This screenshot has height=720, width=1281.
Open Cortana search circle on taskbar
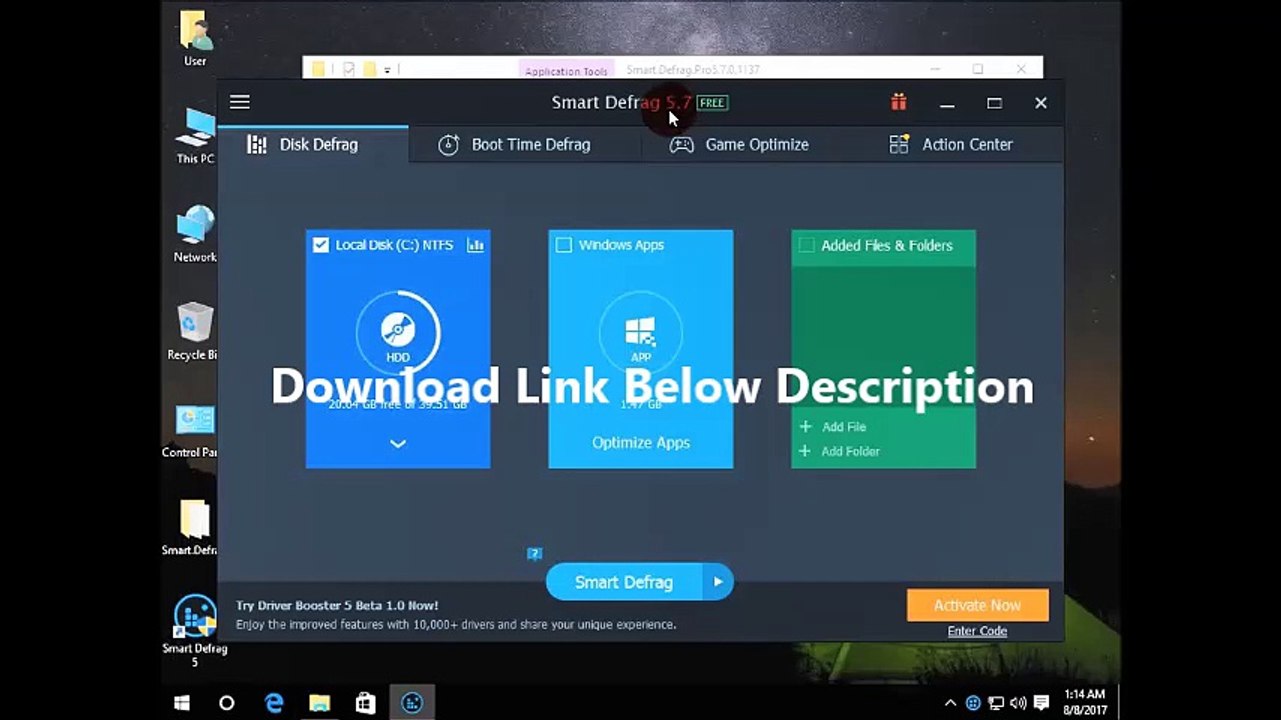[x=227, y=703]
